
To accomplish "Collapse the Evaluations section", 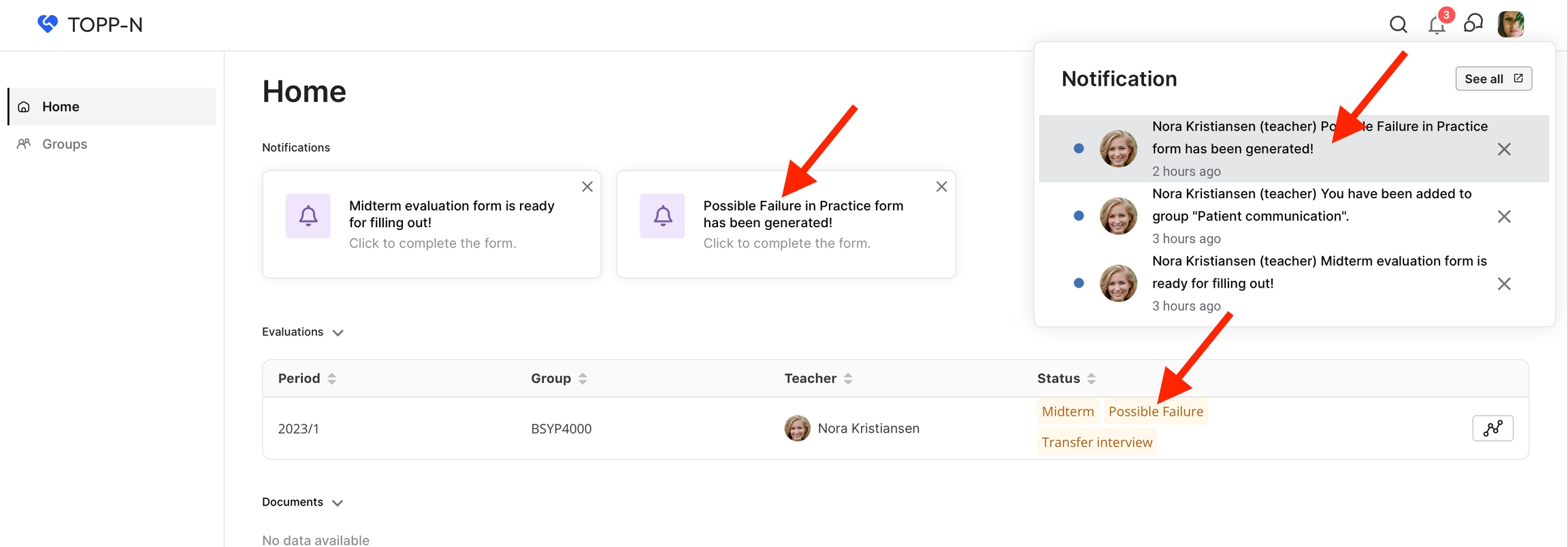I will (338, 333).
